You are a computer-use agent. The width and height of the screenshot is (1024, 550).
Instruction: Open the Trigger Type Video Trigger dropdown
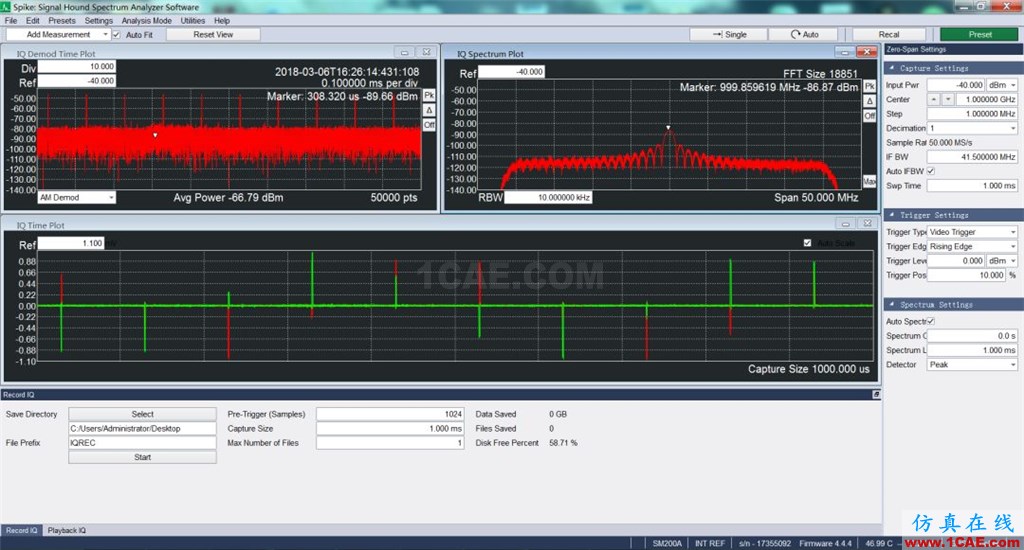[972, 232]
